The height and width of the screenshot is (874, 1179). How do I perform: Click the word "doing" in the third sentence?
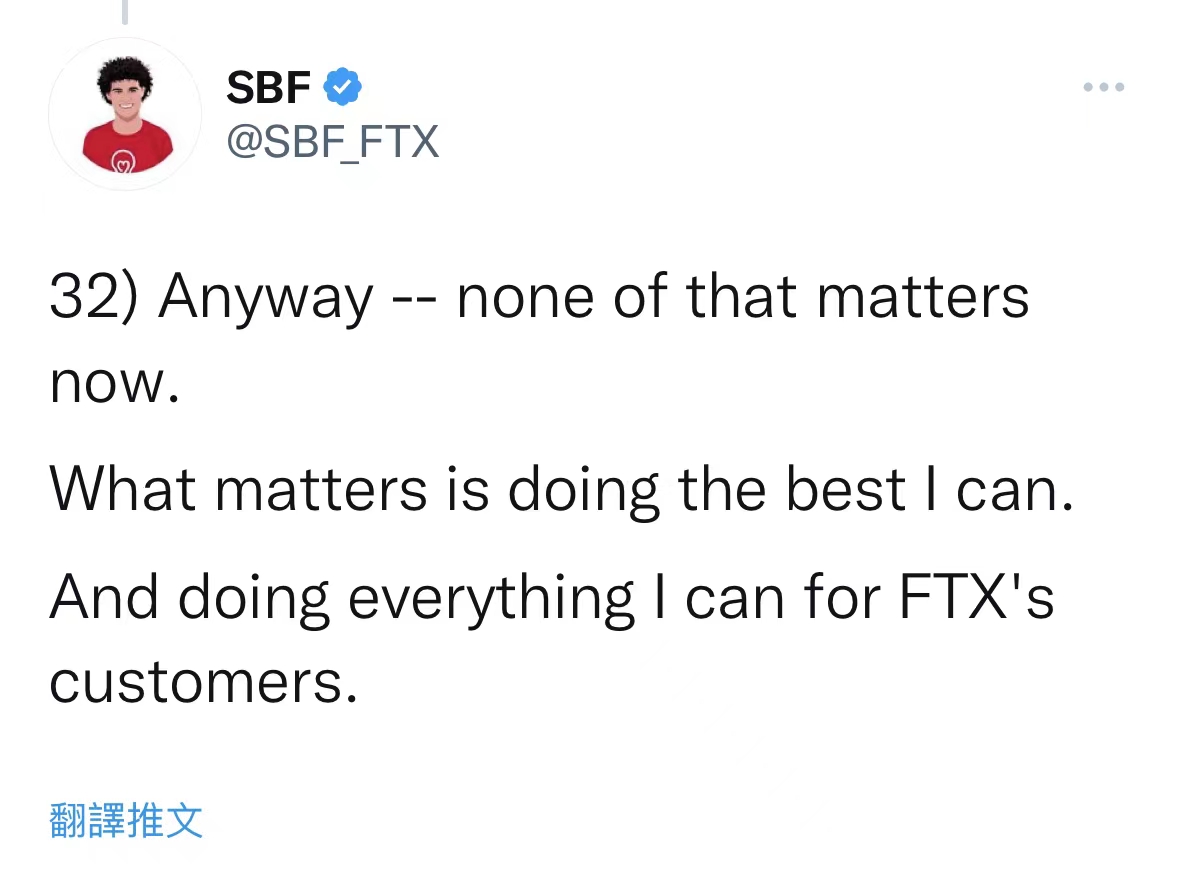(x=254, y=598)
